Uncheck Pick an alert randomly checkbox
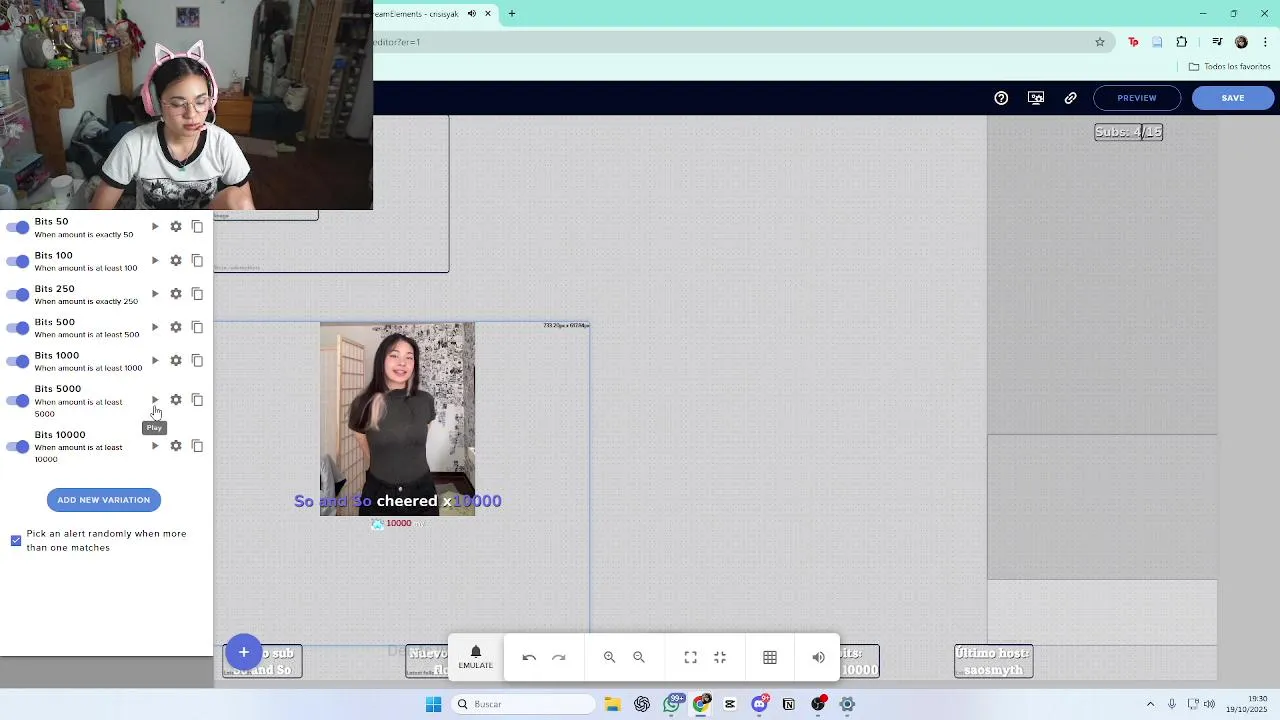The height and width of the screenshot is (720, 1280). pyautogui.click(x=16, y=540)
